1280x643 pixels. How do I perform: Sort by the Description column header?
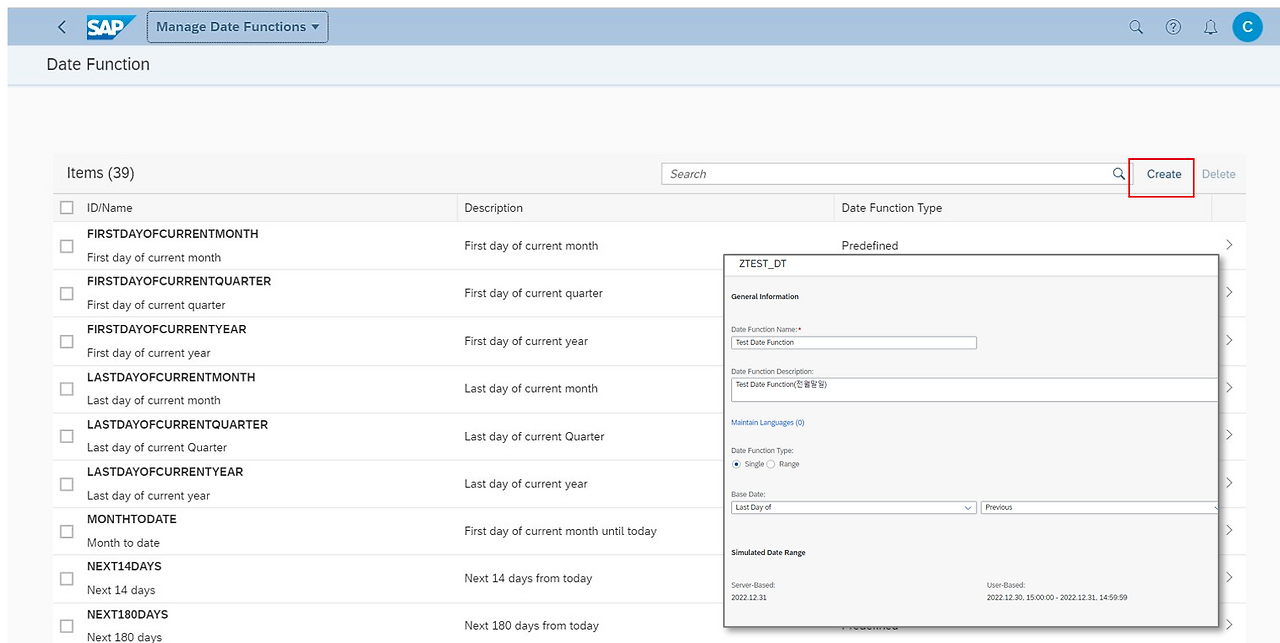pyautogui.click(x=494, y=208)
